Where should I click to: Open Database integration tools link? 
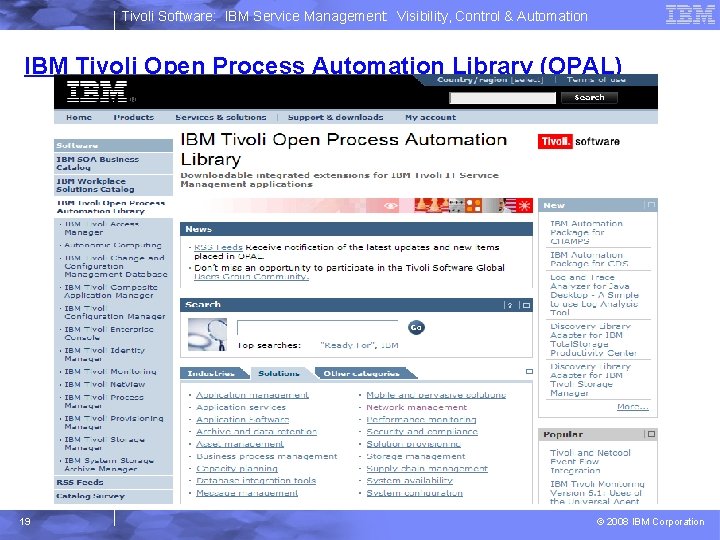pos(256,481)
